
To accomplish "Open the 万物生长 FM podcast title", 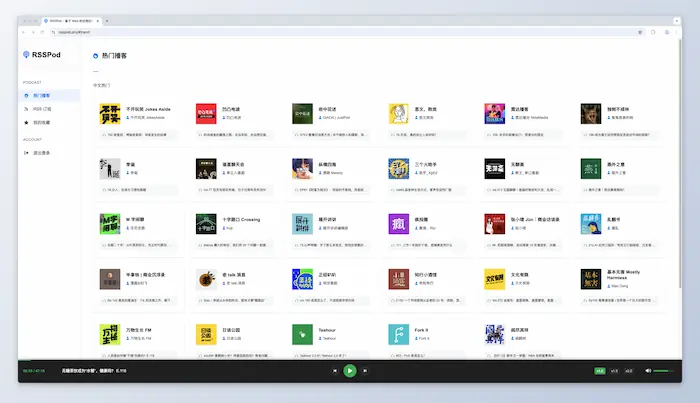I will [x=138, y=330].
